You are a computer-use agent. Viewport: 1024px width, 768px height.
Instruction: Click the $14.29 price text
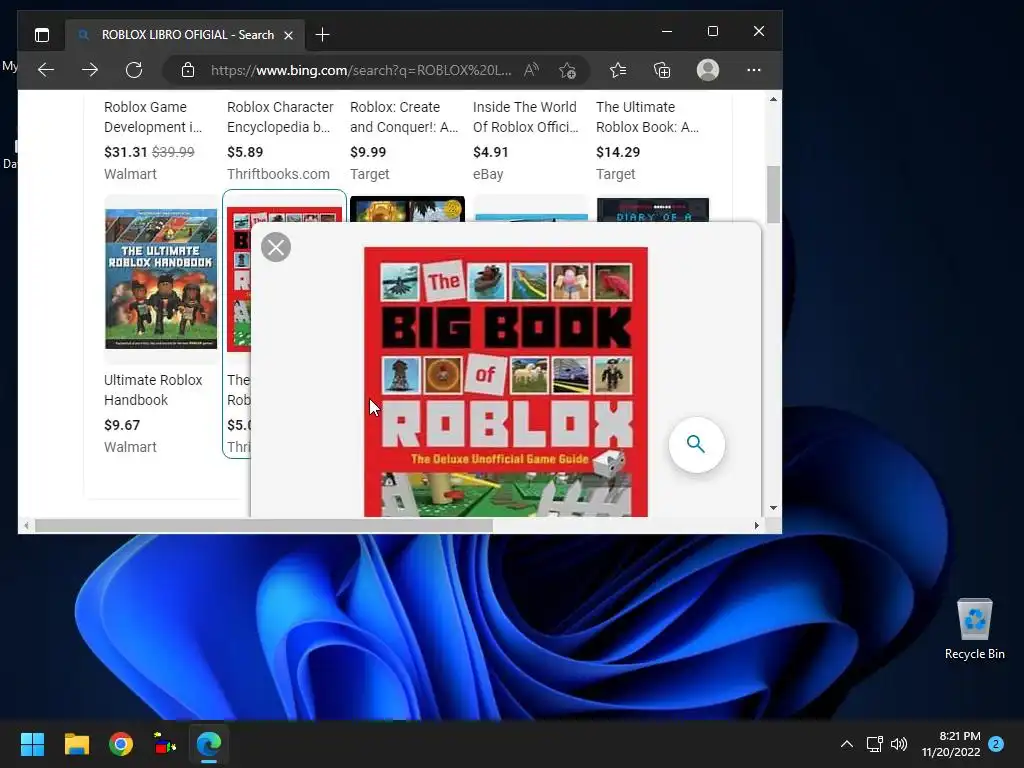coord(618,152)
